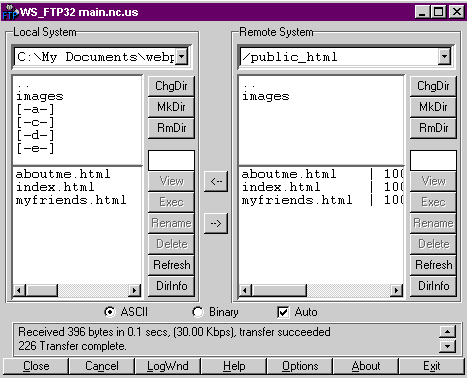The height and width of the screenshot is (378, 467).
Task: Click the right arrow upload transfer button
Action: tap(216, 223)
